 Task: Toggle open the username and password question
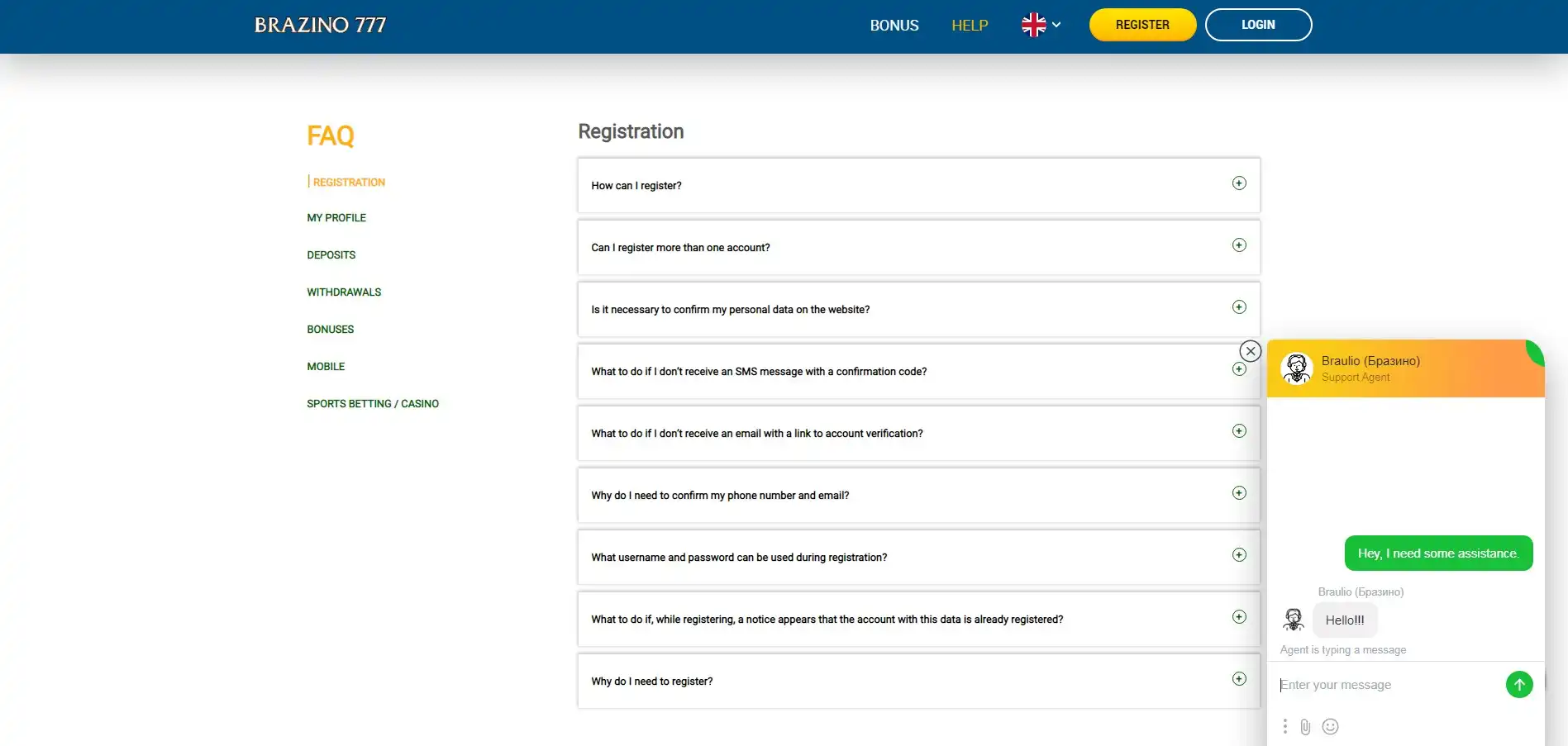pyautogui.click(x=1238, y=555)
